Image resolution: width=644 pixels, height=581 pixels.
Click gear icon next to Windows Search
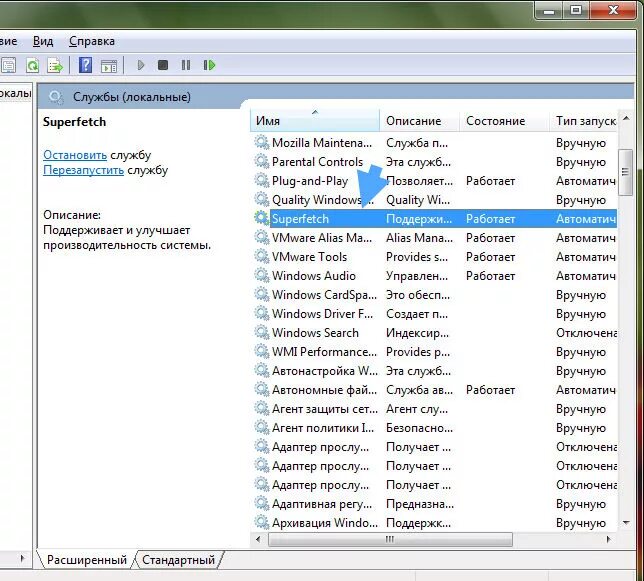[x=261, y=333]
